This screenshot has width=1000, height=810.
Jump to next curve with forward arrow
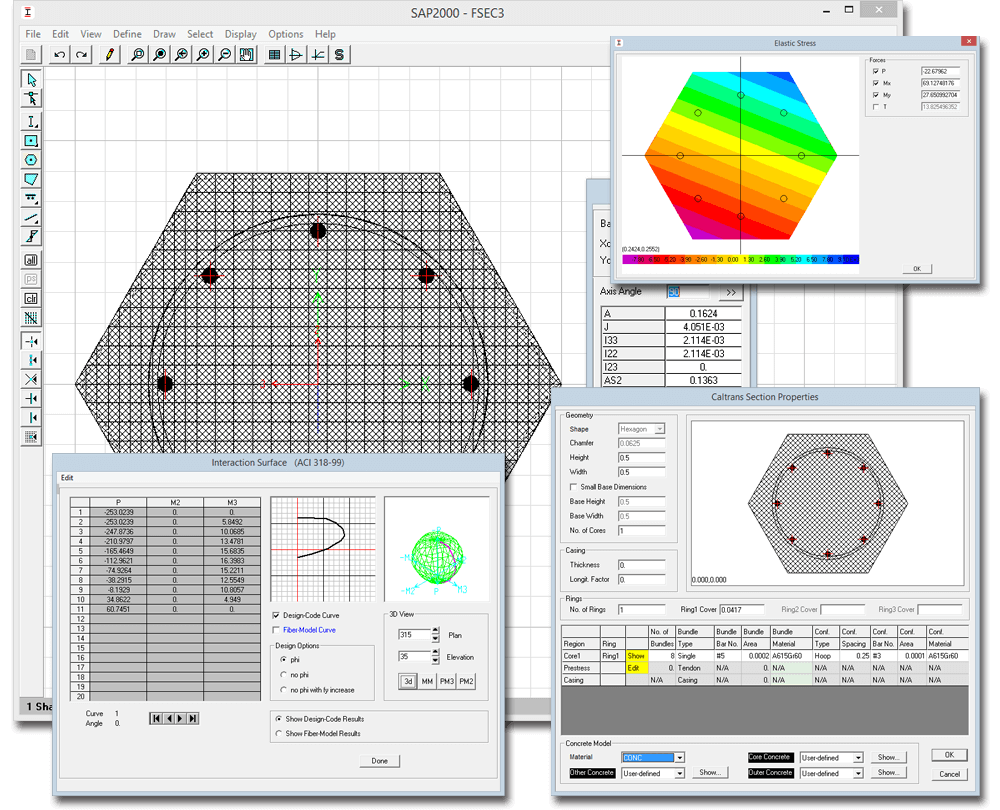click(180, 719)
